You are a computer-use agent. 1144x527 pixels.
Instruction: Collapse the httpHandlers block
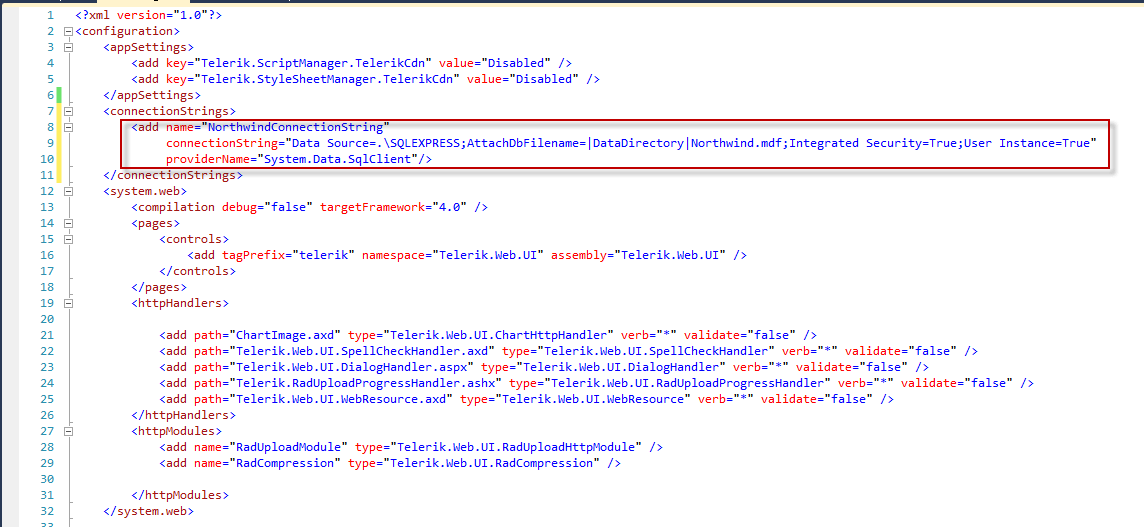click(68, 303)
